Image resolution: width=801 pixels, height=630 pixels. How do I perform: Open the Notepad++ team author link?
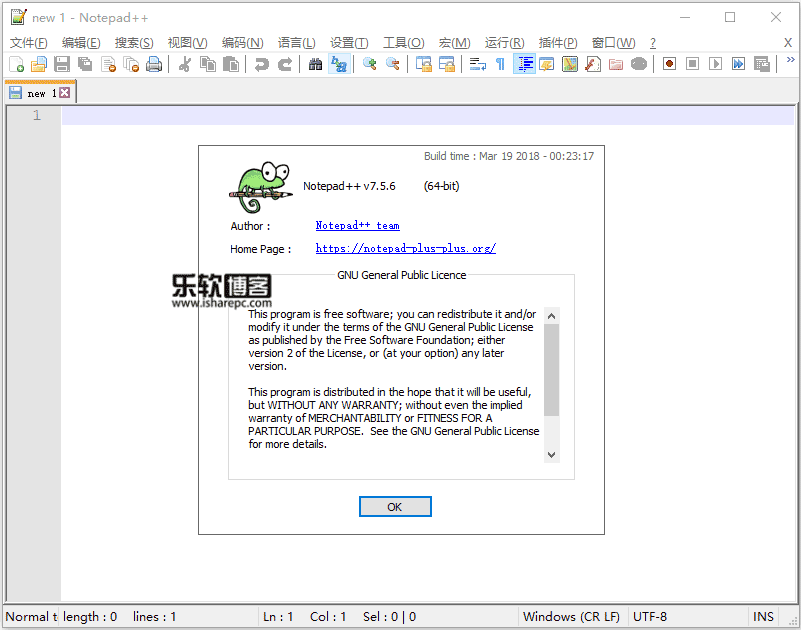[x=358, y=225]
